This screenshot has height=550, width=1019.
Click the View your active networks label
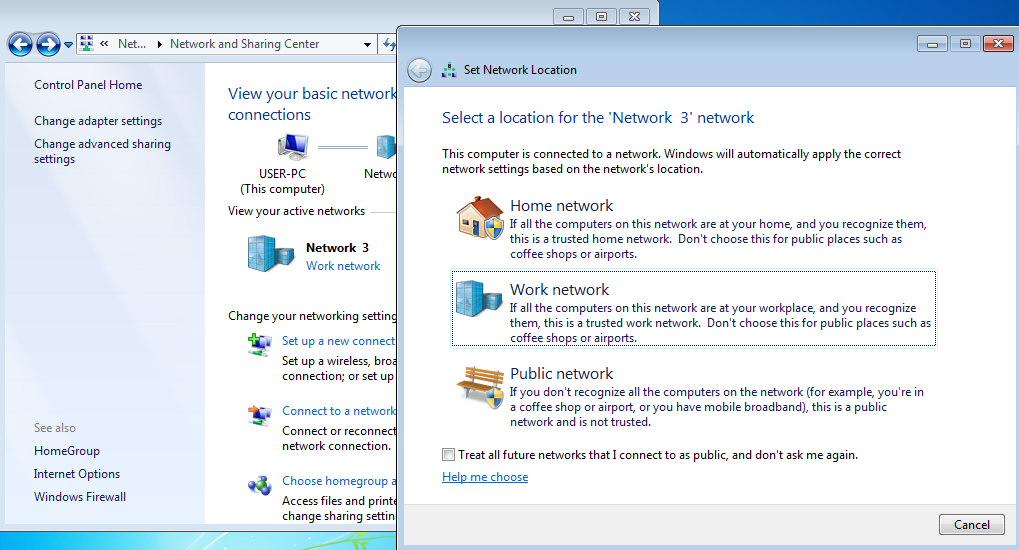click(296, 211)
